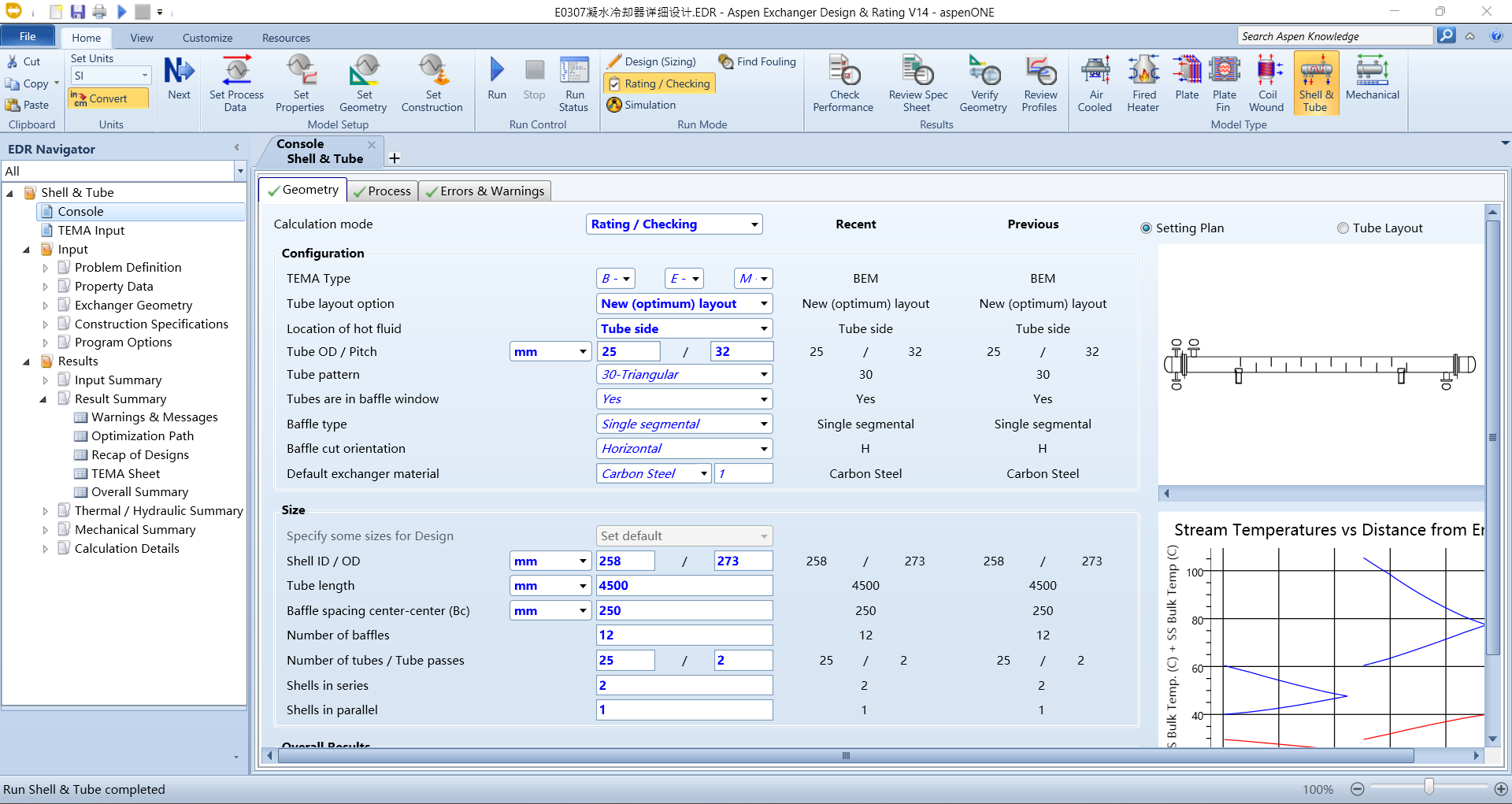
Task: Click the Save icon in quick access toolbar
Action: click(77, 12)
